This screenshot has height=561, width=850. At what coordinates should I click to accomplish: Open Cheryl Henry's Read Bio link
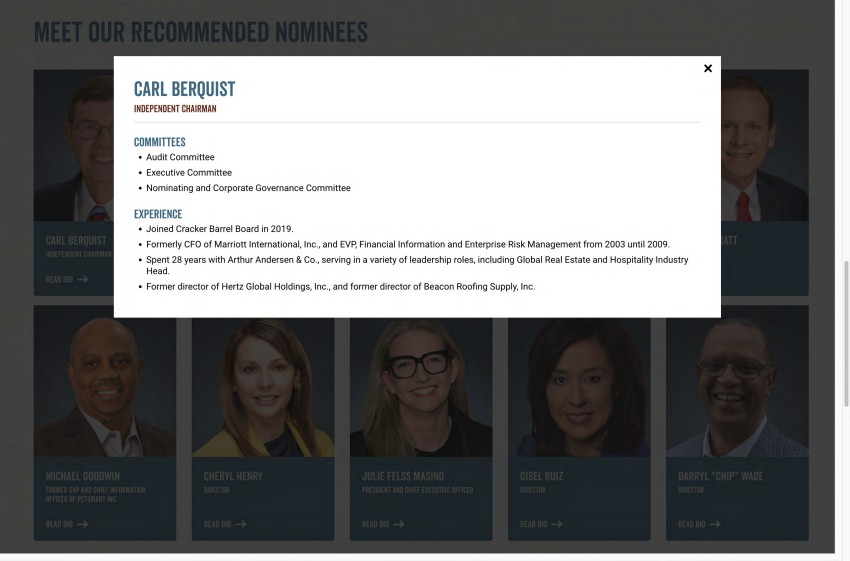click(x=225, y=524)
